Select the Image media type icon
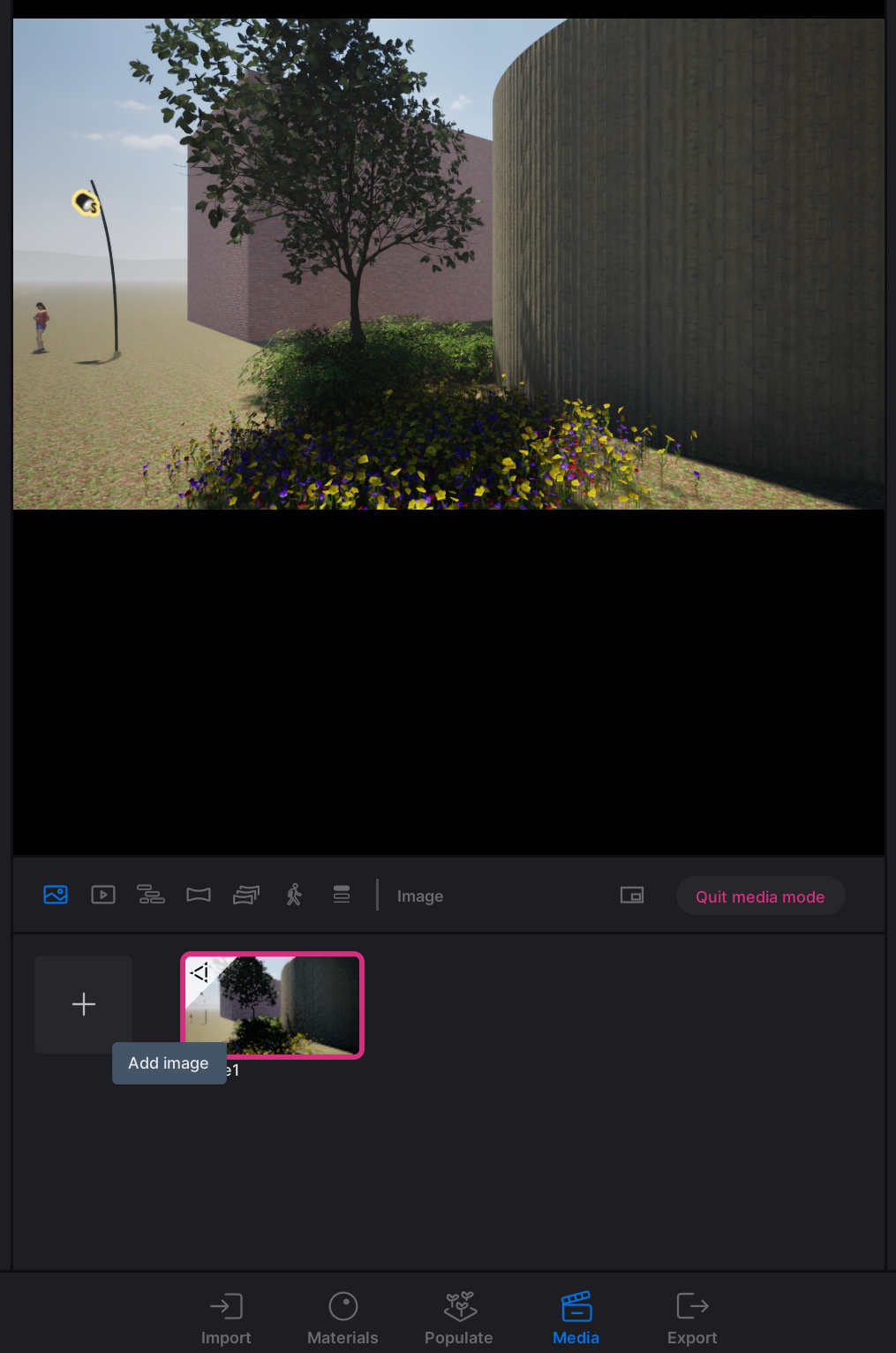 tap(56, 895)
